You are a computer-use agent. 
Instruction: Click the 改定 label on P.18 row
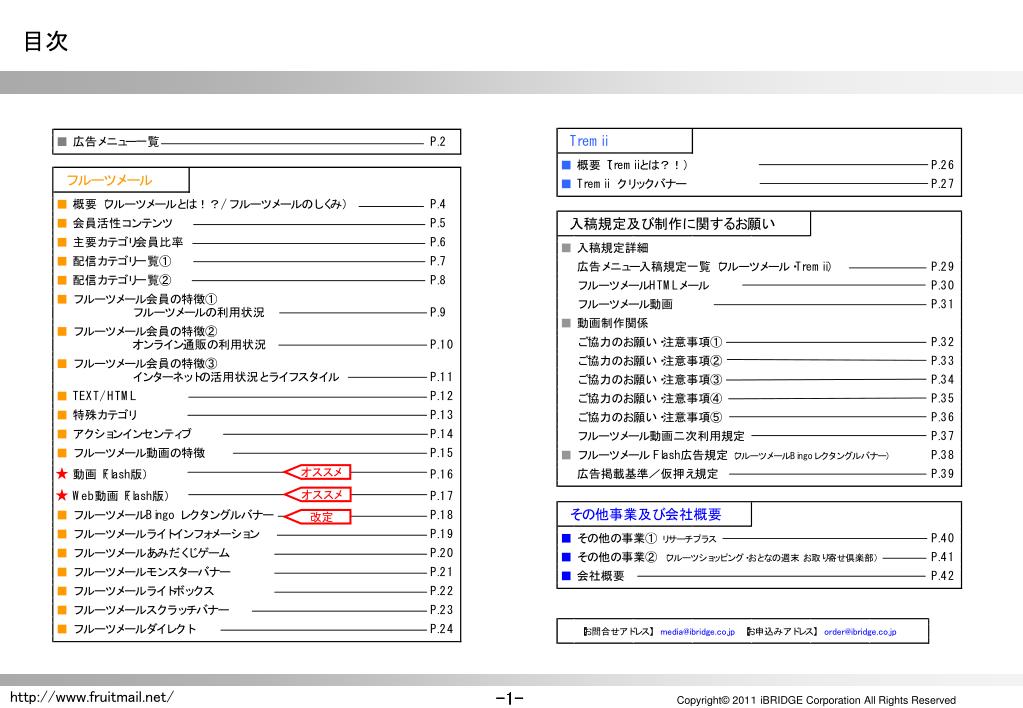pyautogui.click(x=318, y=517)
